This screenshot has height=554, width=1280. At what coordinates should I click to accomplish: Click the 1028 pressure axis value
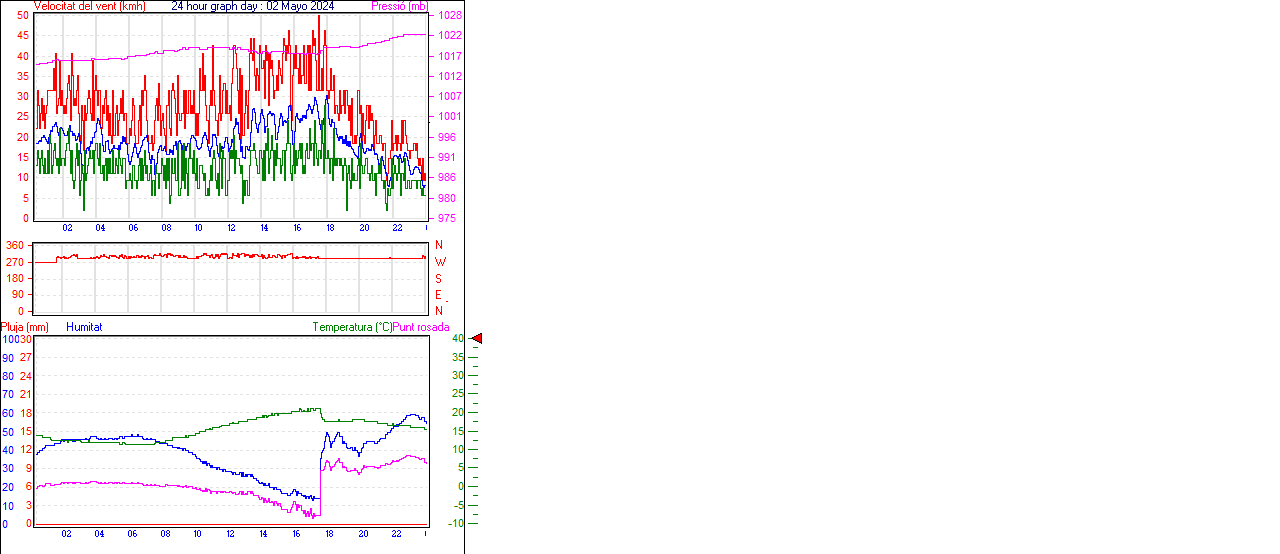pos(450,16)
